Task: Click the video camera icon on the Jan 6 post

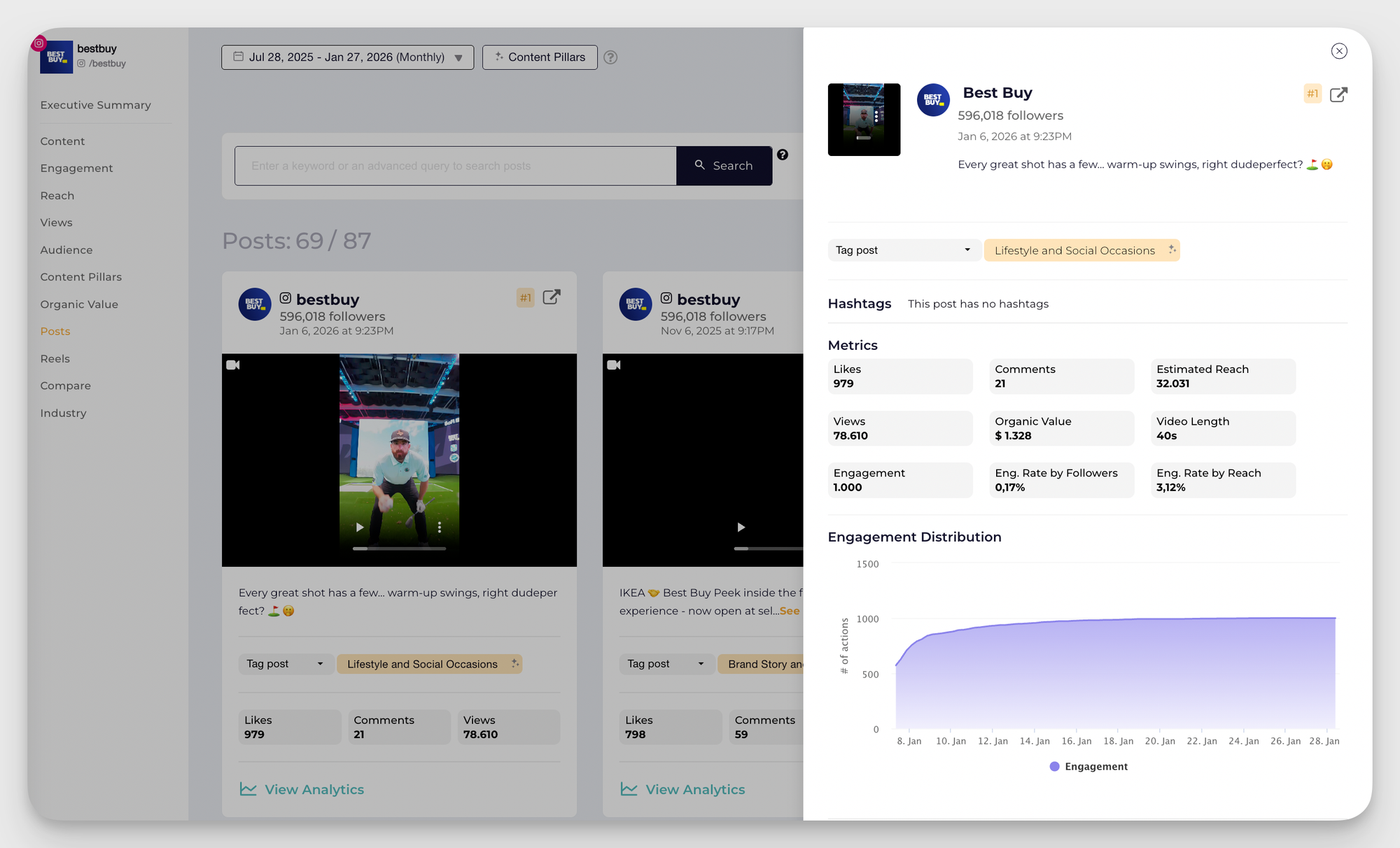Action: (233, 365)
